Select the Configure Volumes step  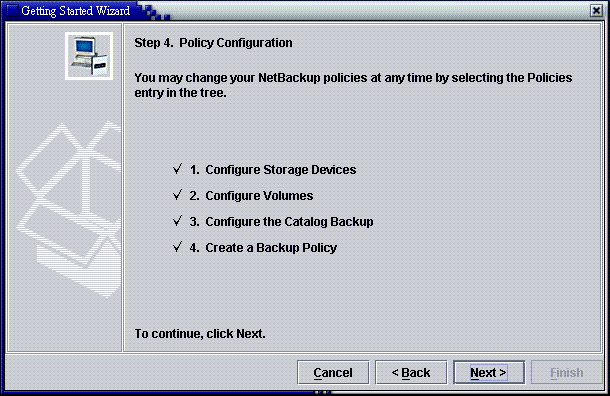(x=251, y=196)
